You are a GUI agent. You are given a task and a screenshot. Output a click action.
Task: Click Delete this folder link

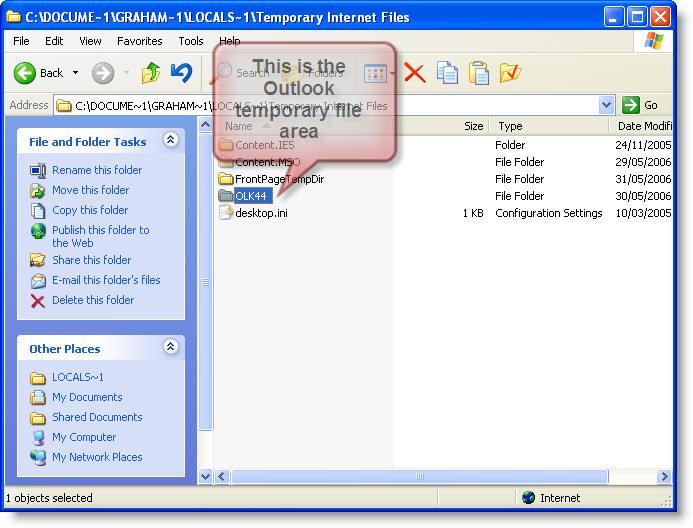click(x=93, y=300)
